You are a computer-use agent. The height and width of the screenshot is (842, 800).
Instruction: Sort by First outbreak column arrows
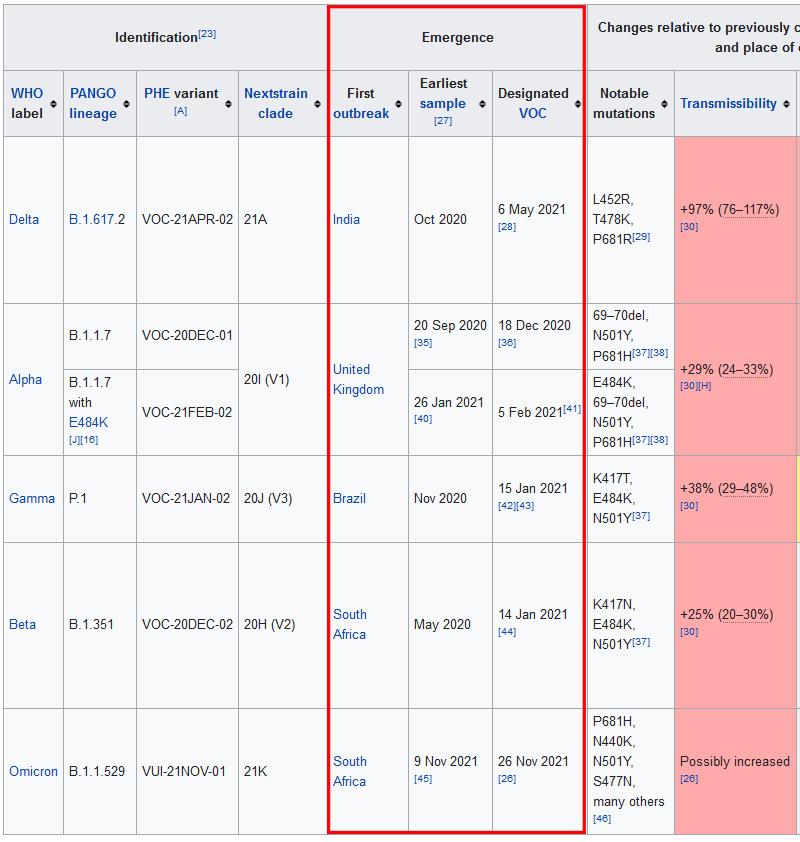click(398, 104)
